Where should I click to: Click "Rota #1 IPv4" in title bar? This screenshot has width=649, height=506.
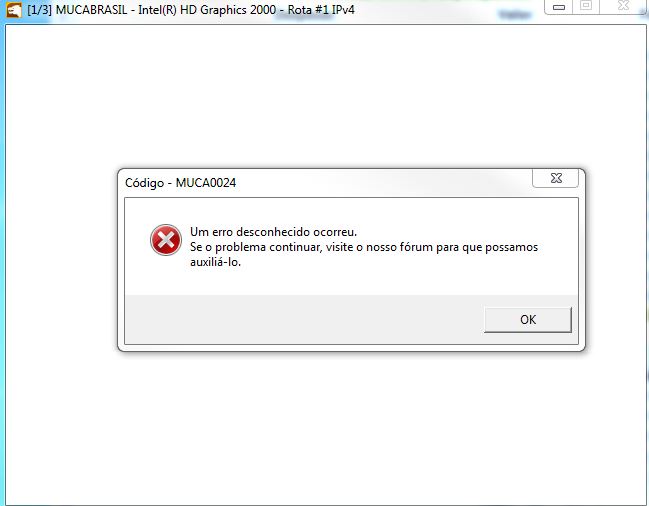click(321, 10)
